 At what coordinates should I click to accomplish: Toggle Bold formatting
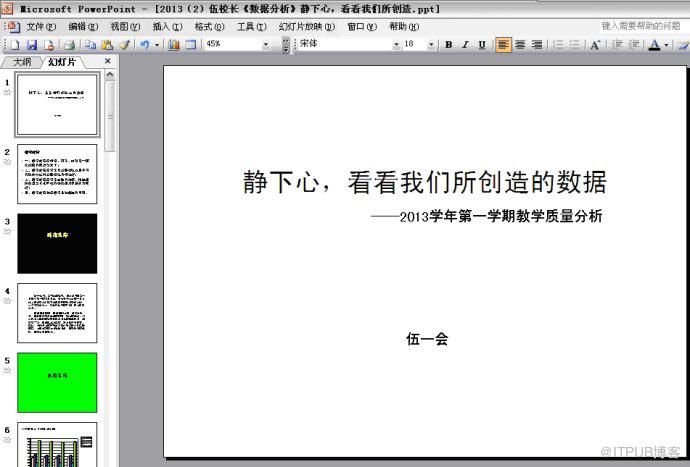[448, 44]
